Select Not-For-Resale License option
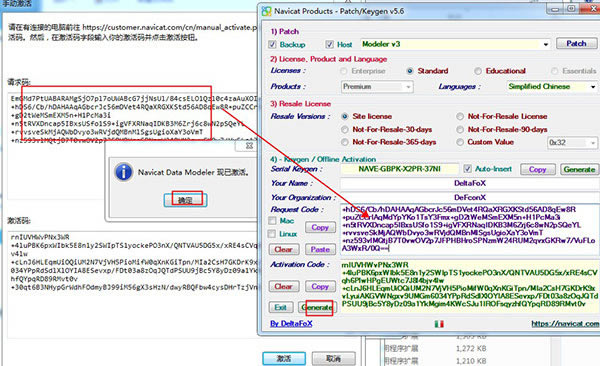Screen dimensions: 600x366 460,116
